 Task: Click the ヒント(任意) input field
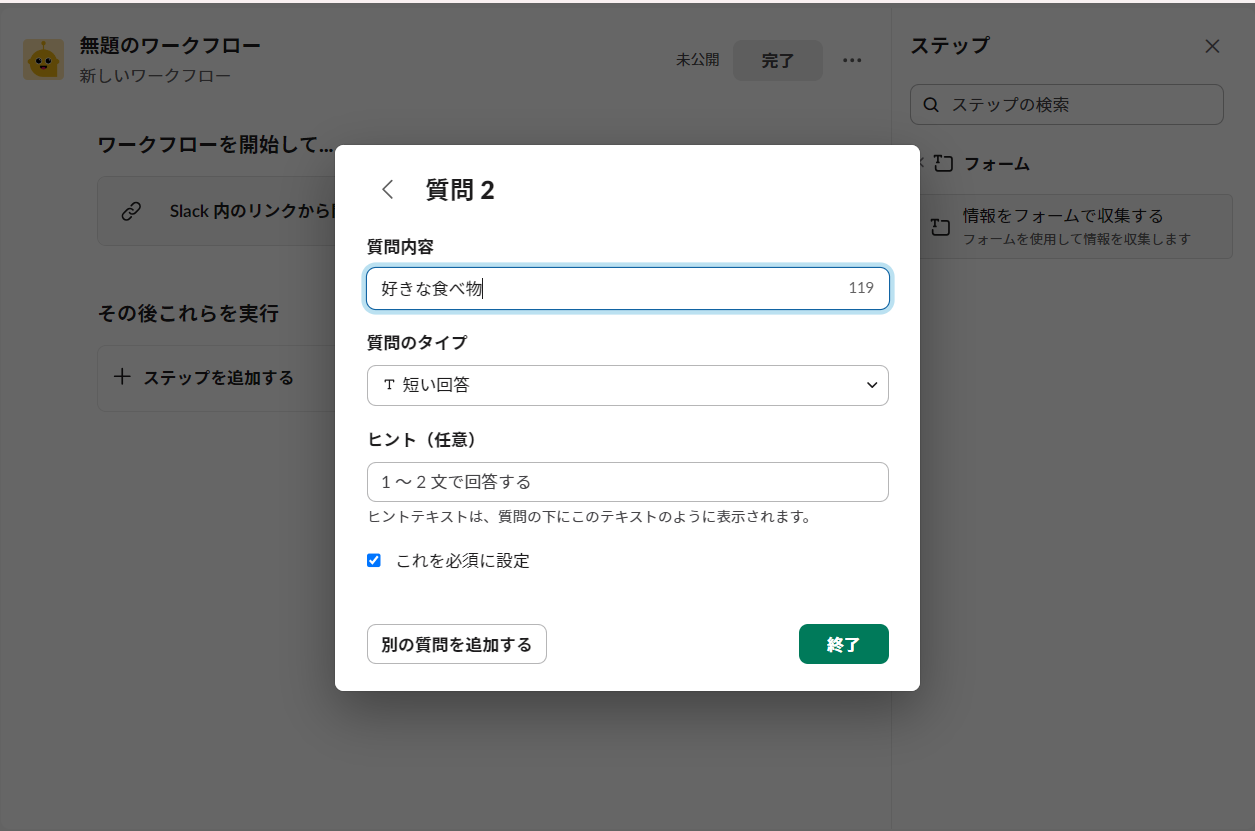tap(628, 482)
